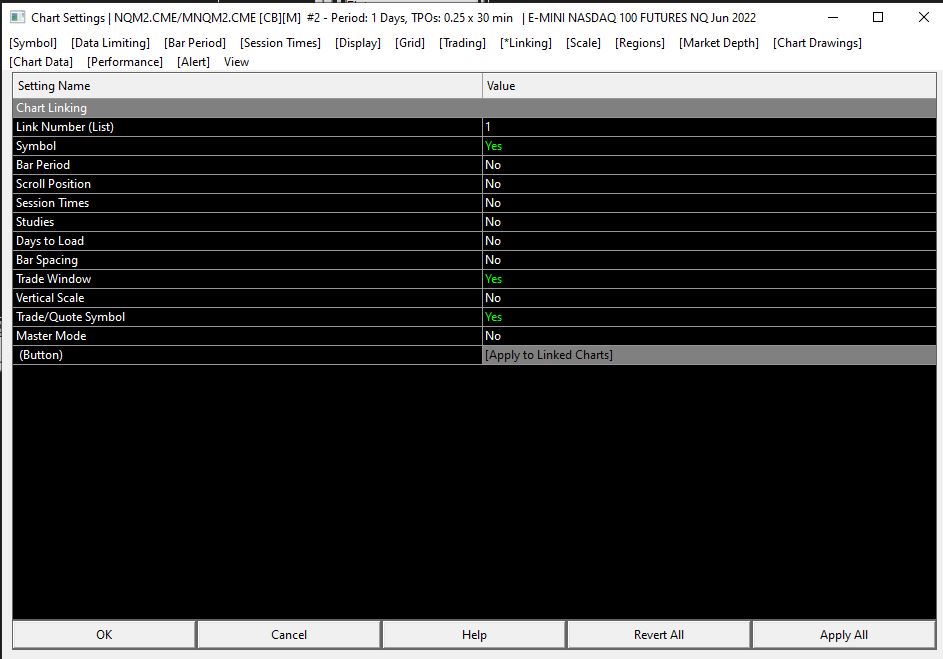Open the Link Number value dropdown

point(709,127)
